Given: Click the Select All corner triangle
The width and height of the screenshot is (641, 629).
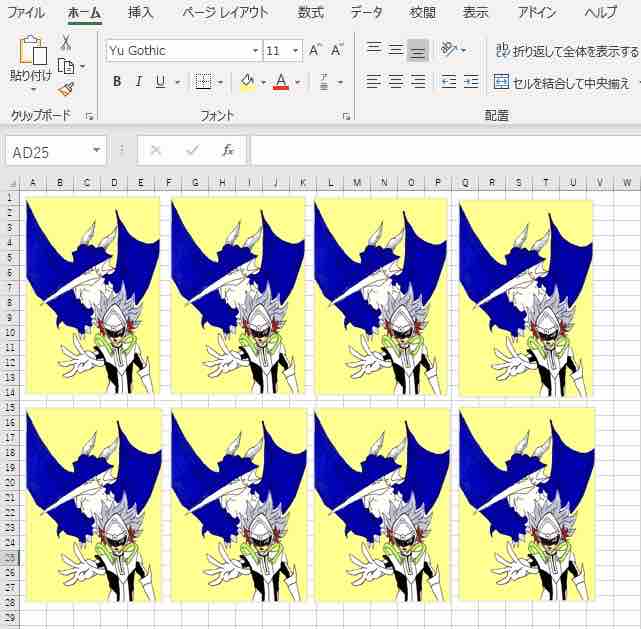Looking at the screenshot, I should tap(11, 182).
